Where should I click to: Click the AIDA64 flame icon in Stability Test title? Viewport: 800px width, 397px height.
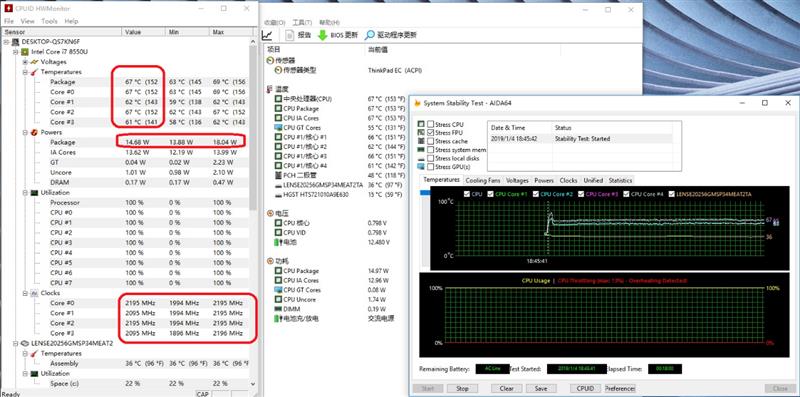point(418,103)
